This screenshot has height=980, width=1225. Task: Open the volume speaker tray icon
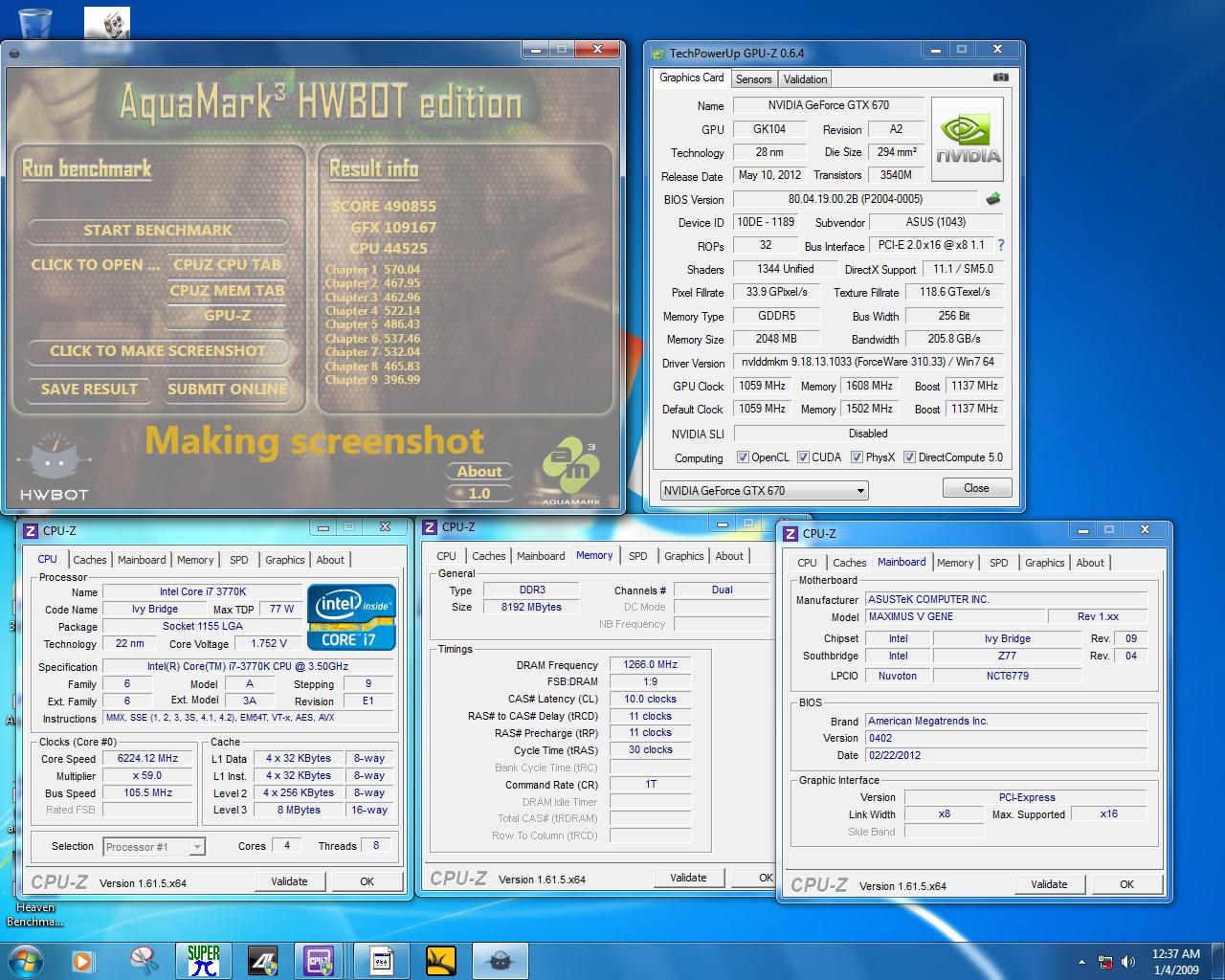1128,962
